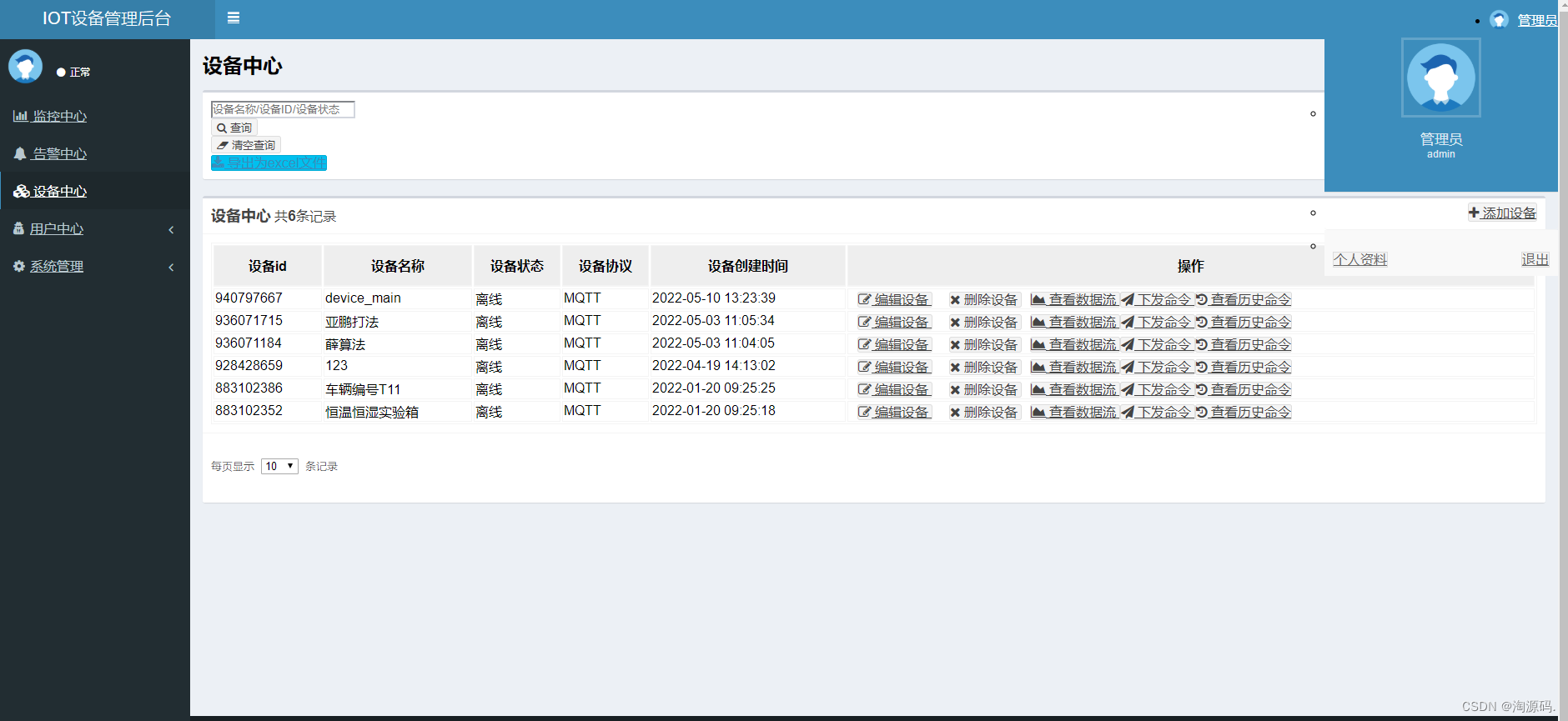The width and height of the screenshot is (1568, 721).
Task: Click the 添加设备 button
Action: click(1502, 213)
